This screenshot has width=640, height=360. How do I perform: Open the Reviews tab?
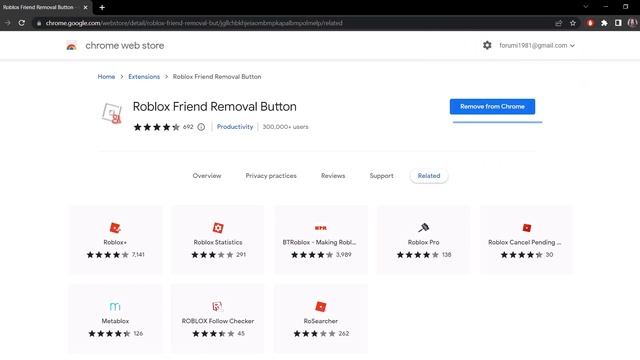pyautogui.click(x=333, y=176)
